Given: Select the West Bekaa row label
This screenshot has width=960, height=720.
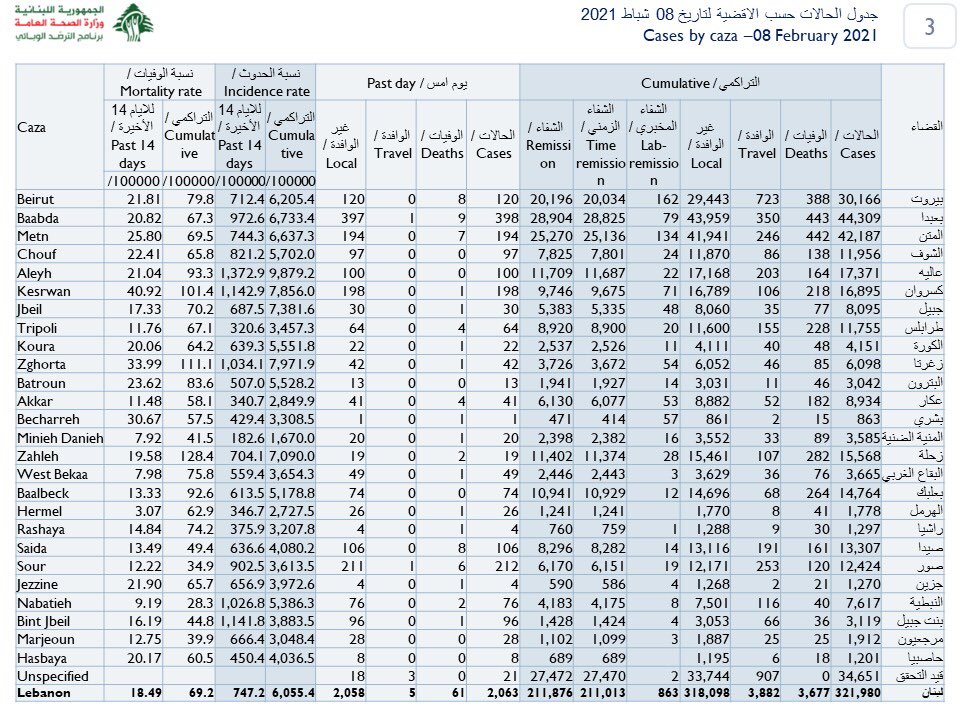Looking at the screenshot, I should [52, 472].
